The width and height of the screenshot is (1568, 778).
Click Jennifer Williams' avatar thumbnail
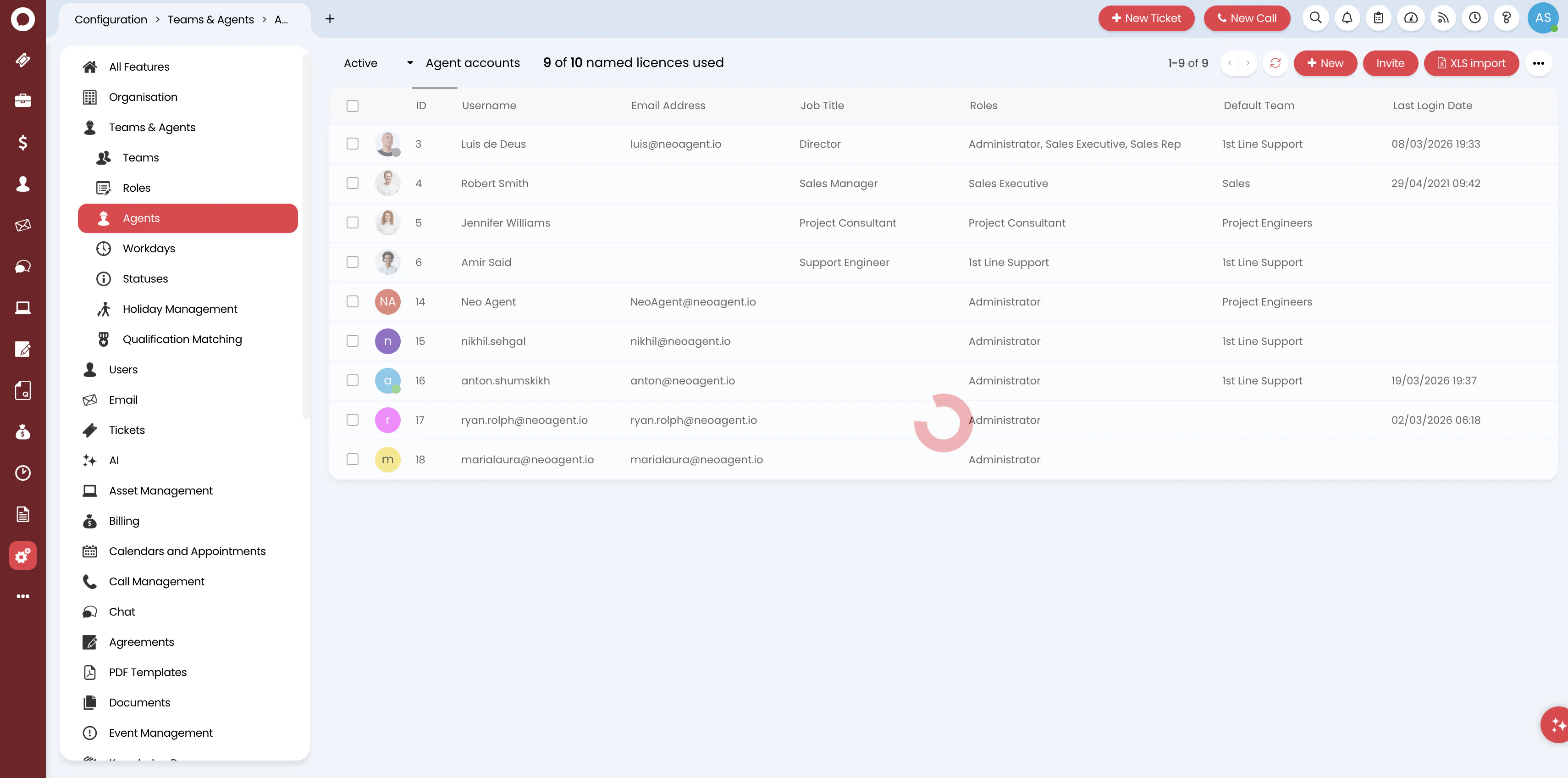pyautogui.click(x=387, y=222)
